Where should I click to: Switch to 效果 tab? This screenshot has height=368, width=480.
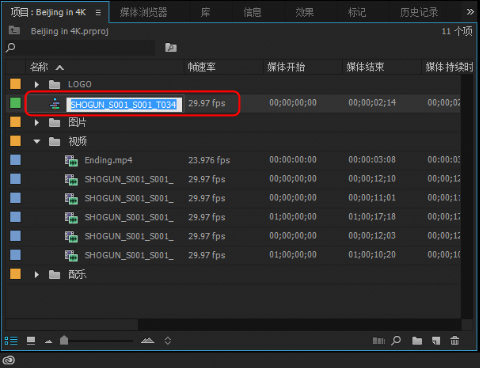pos(304,13)
